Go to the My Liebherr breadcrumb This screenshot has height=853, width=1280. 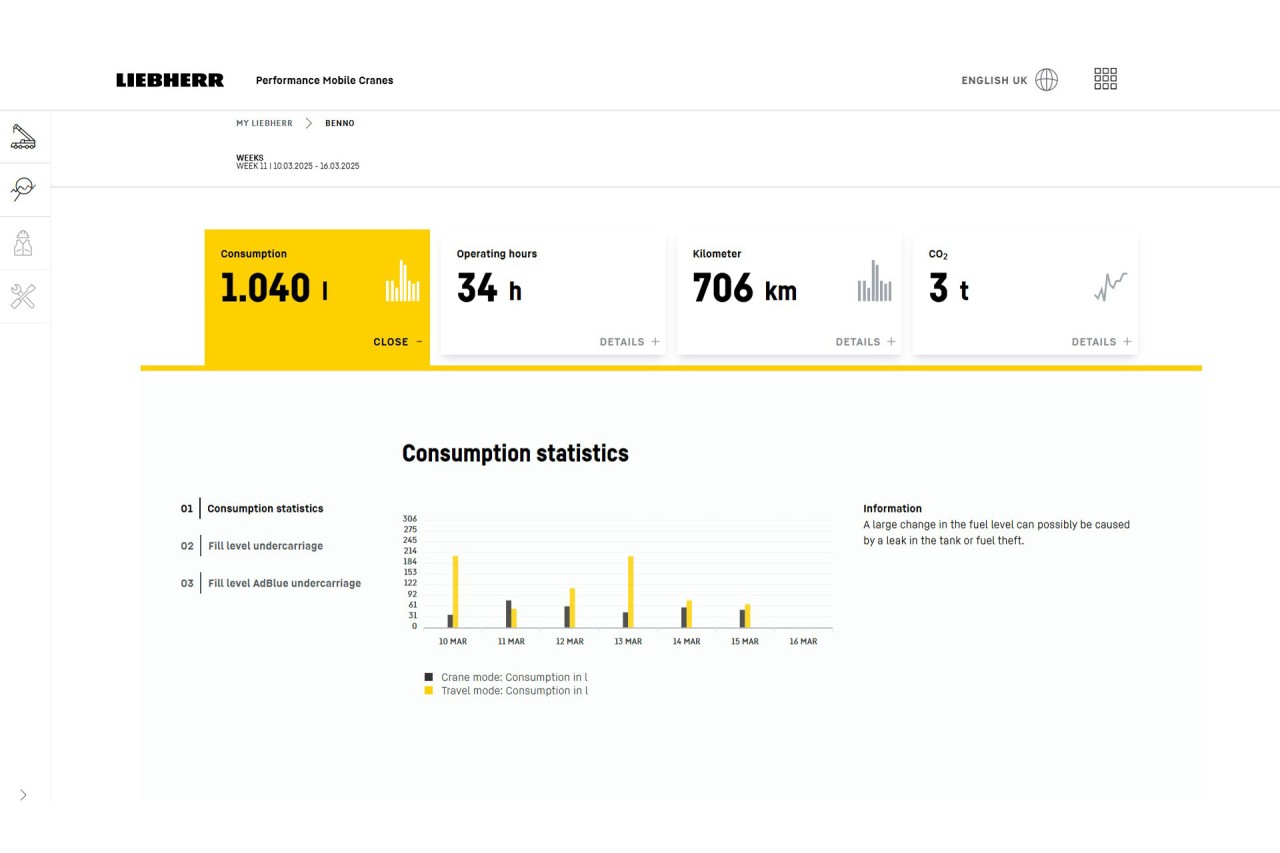click(264, 124)
